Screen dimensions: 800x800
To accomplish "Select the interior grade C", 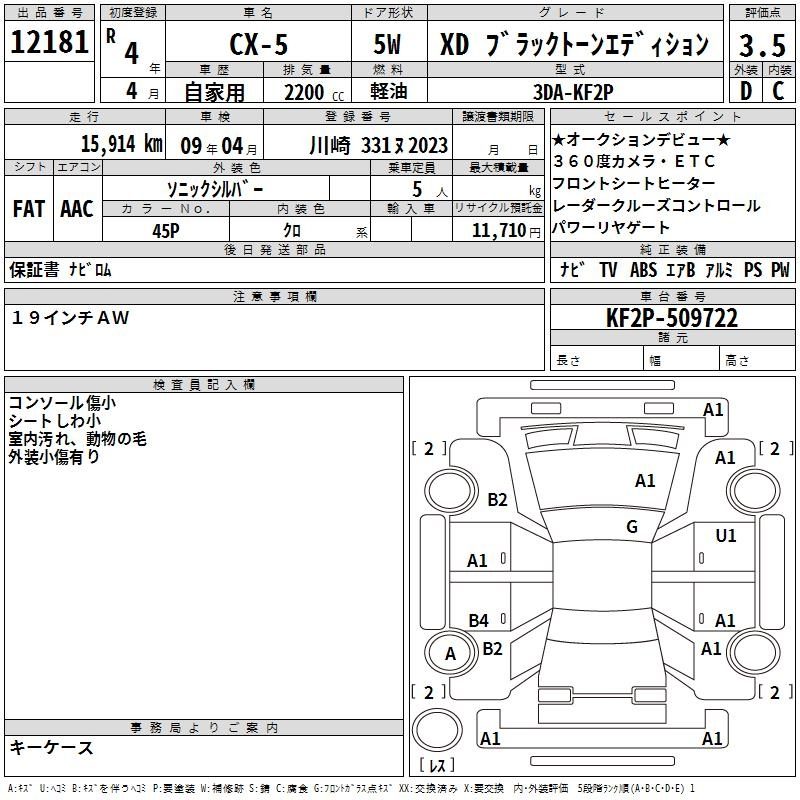I will click(779, 91).
